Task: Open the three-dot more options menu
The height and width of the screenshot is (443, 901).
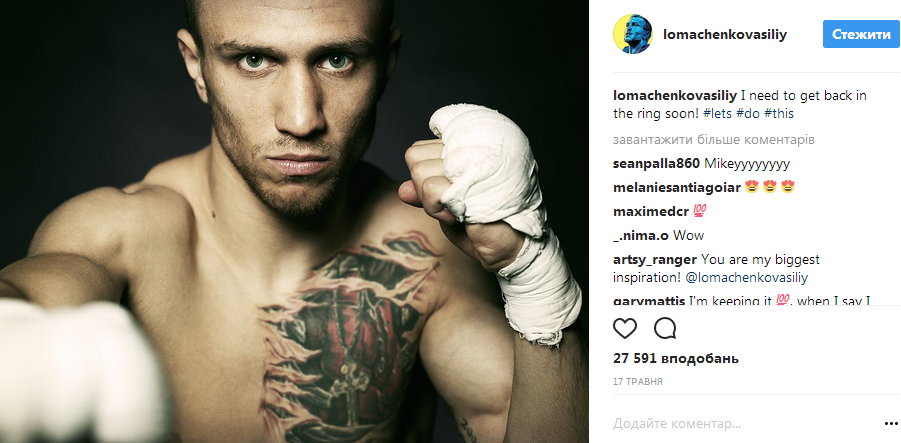Action: [x=891, y=424]
